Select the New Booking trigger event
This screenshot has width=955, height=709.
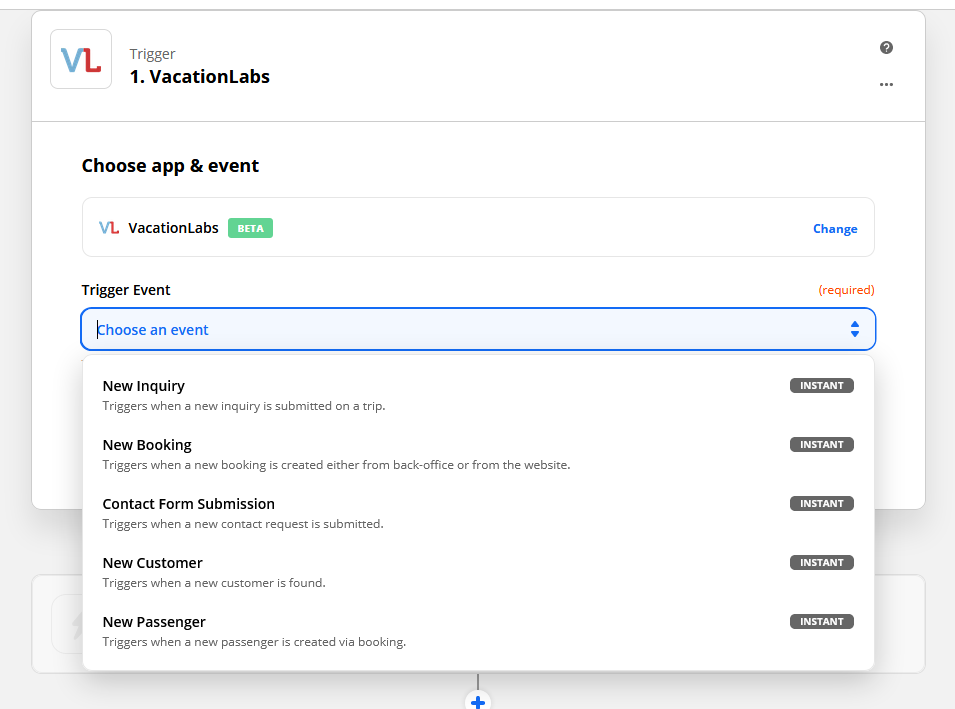(x=478, y=454)
